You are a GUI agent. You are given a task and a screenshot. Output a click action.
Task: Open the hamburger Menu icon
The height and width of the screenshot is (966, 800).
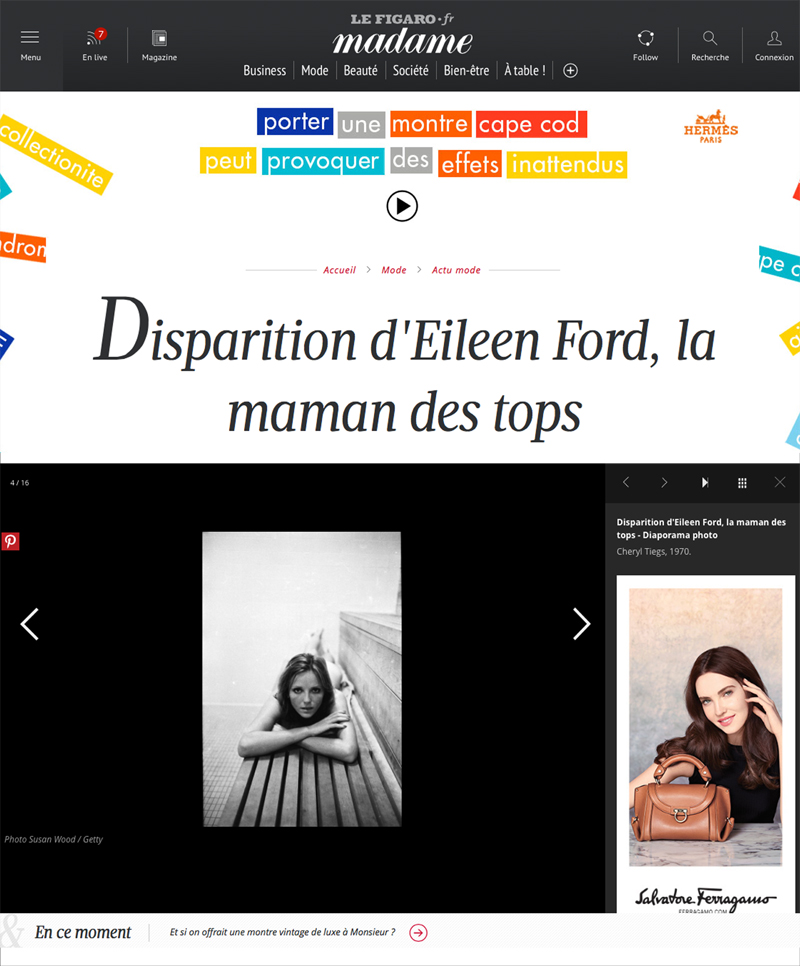(x=30, y=38)
